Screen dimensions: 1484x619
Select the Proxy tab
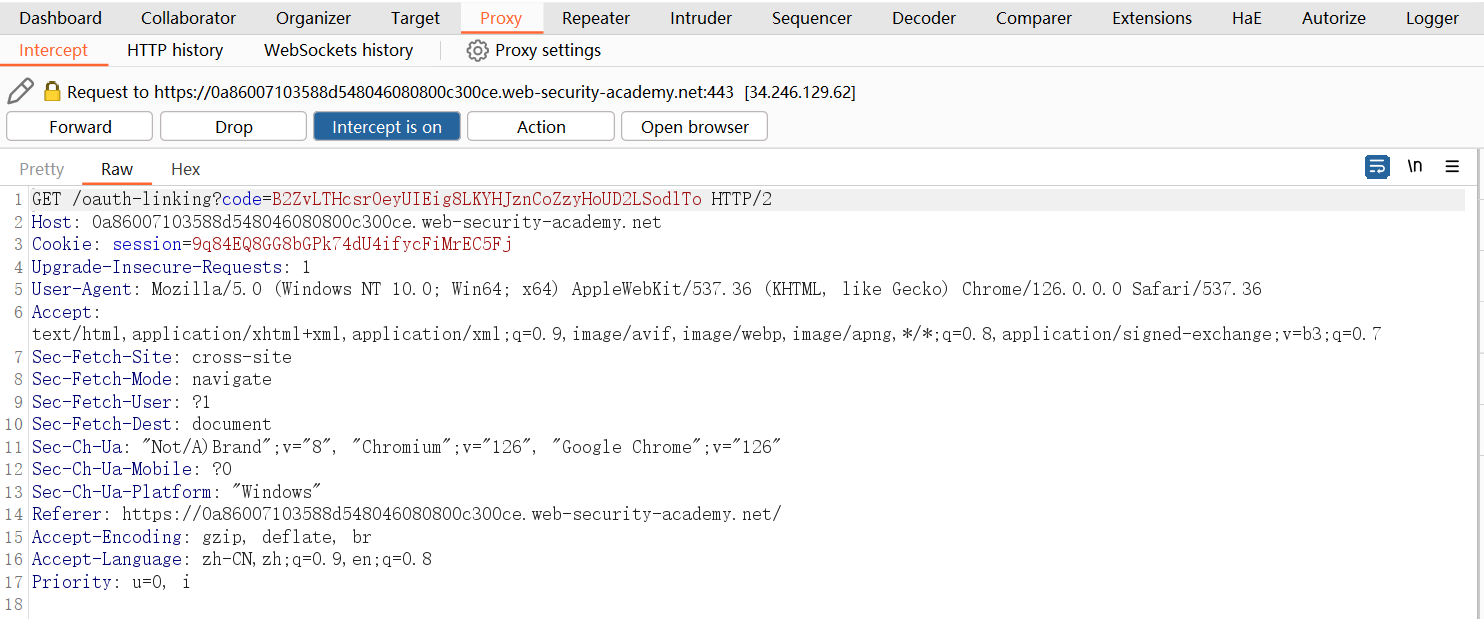[x=501, y=18]
